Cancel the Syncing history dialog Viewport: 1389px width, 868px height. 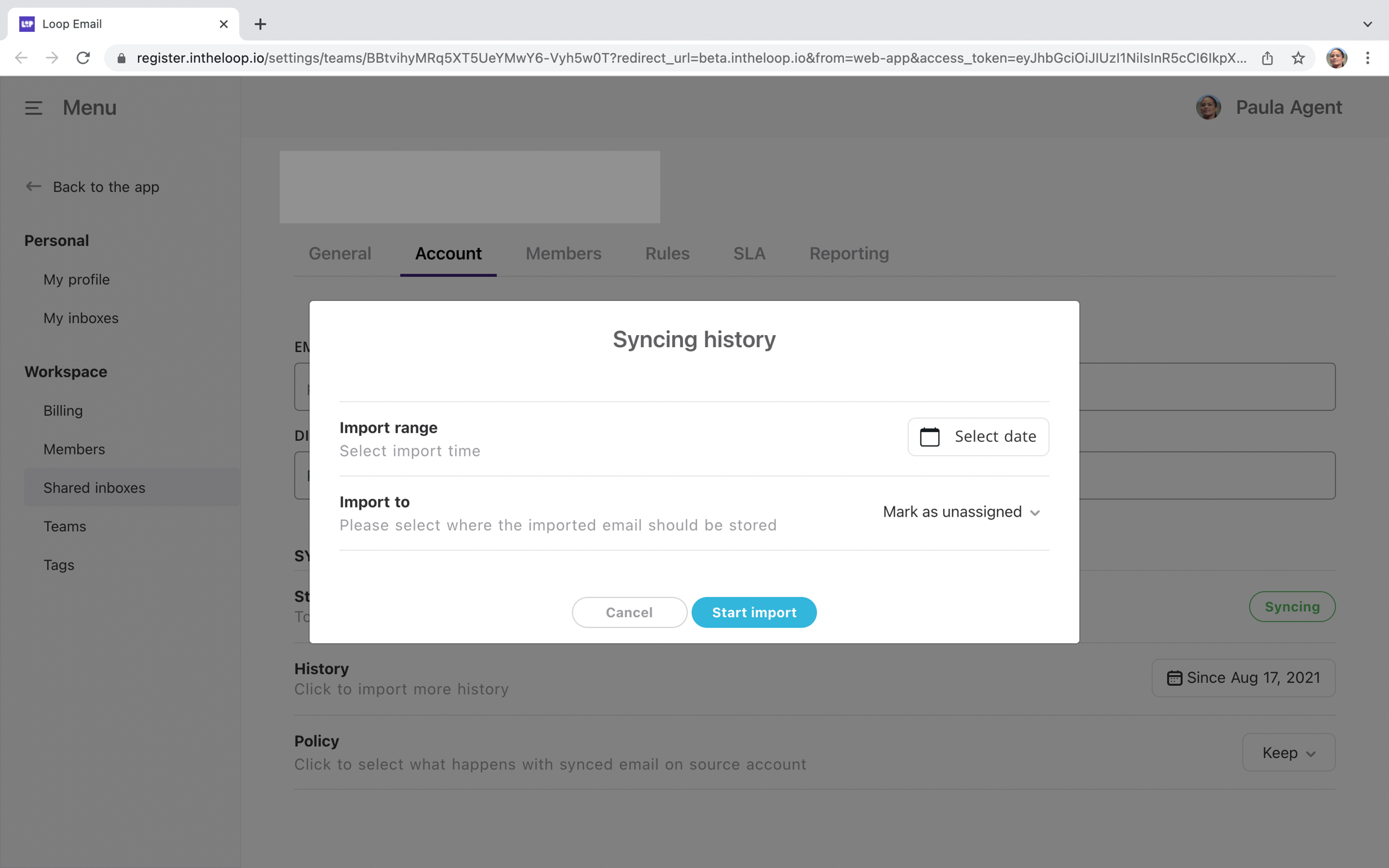tap(629, 612)
